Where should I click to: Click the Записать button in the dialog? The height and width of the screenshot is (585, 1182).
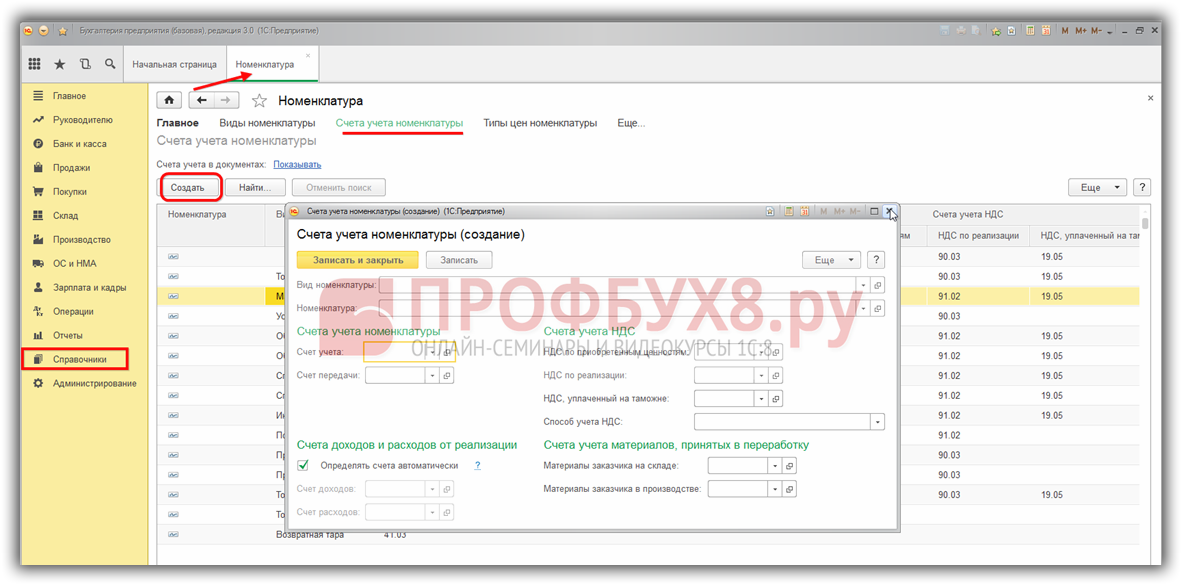459,259
